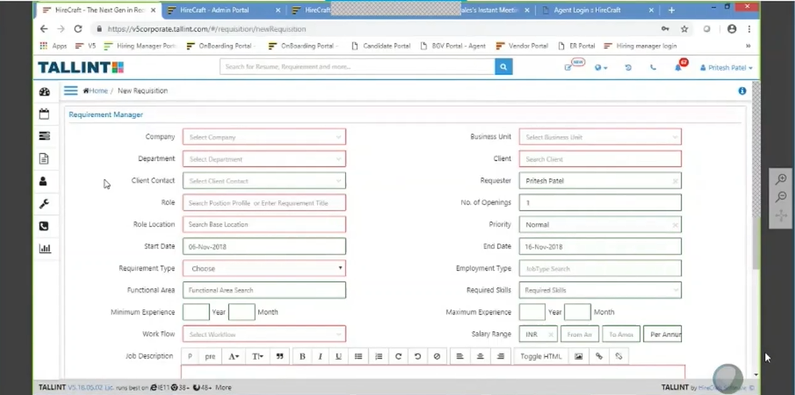
Task: Click undo in Job Description editor
Action: [417, 356]
